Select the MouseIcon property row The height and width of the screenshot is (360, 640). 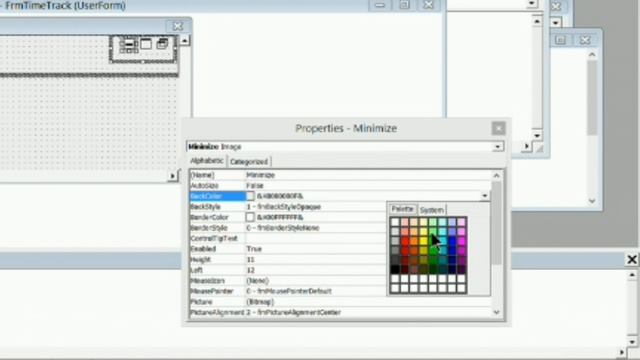coord(287,281)
